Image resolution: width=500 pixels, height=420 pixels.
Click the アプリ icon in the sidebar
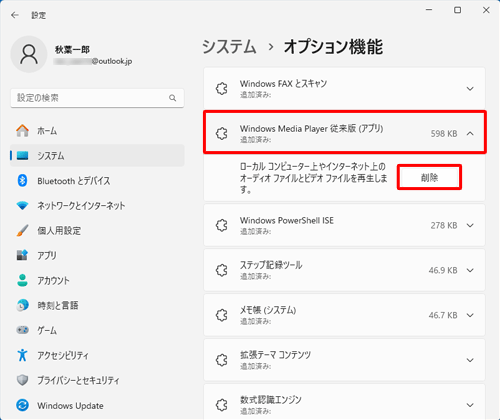[x=22, y=255]
